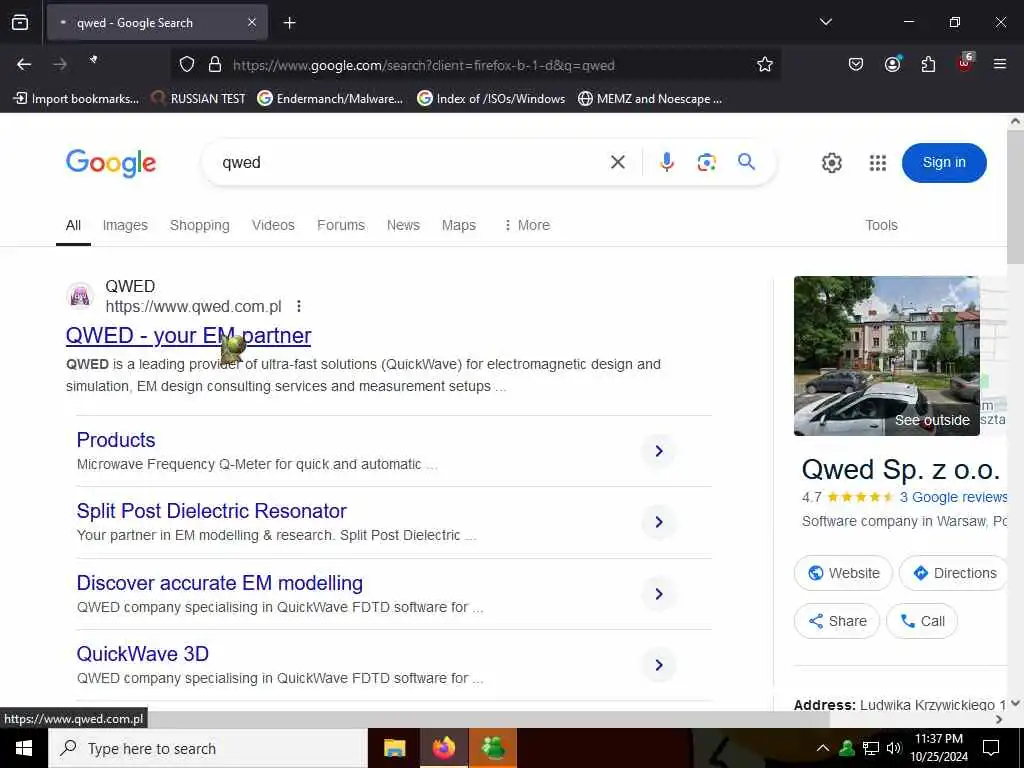The image size is (1024, 768).
Task: Click the Website button
Action: point(843,573)
